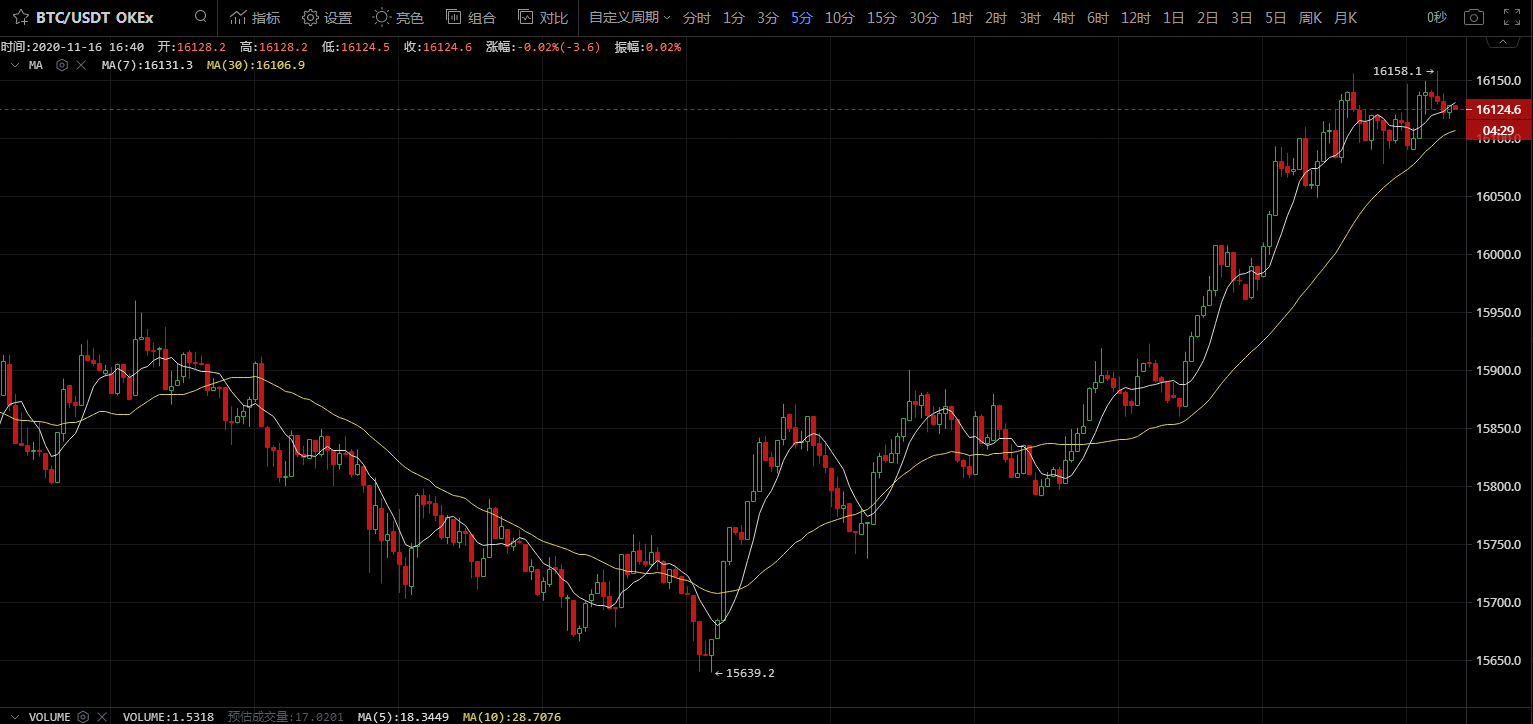Open the 对比 compare tool
The width and height of the screenshot is (1533, 724).
click(543, 18)
